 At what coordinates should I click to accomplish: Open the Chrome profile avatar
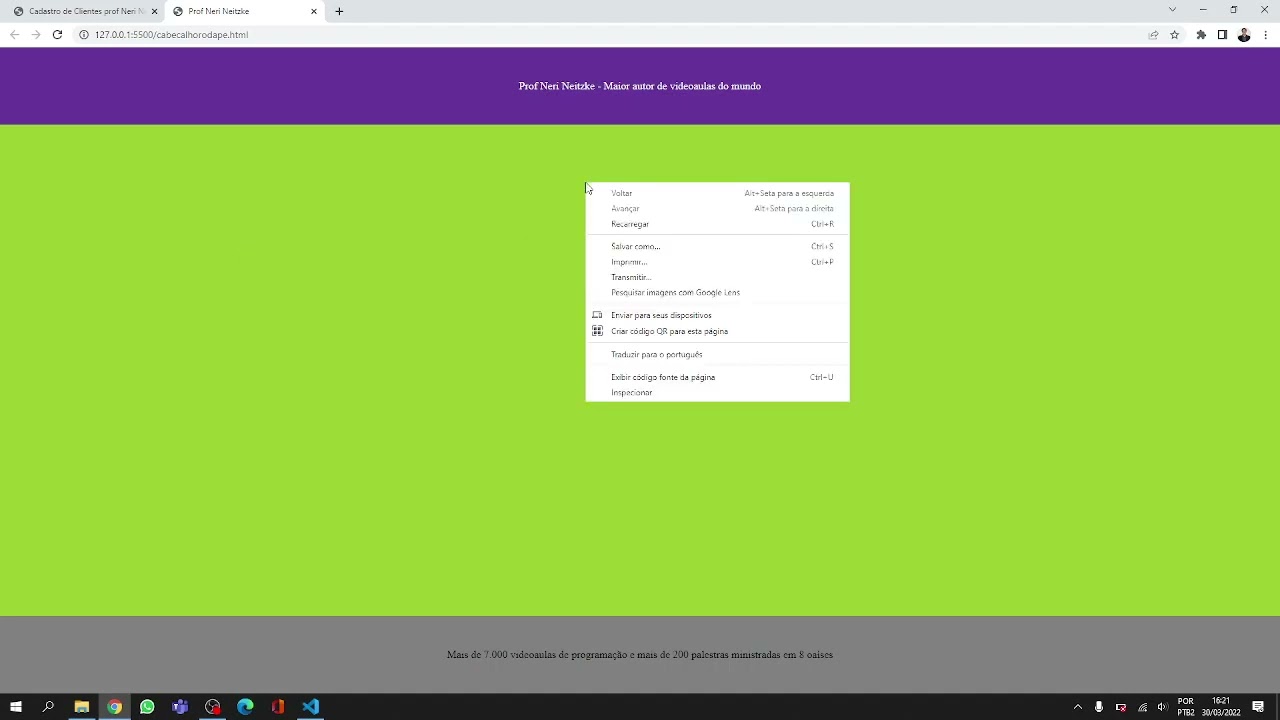pos(1244,34)
